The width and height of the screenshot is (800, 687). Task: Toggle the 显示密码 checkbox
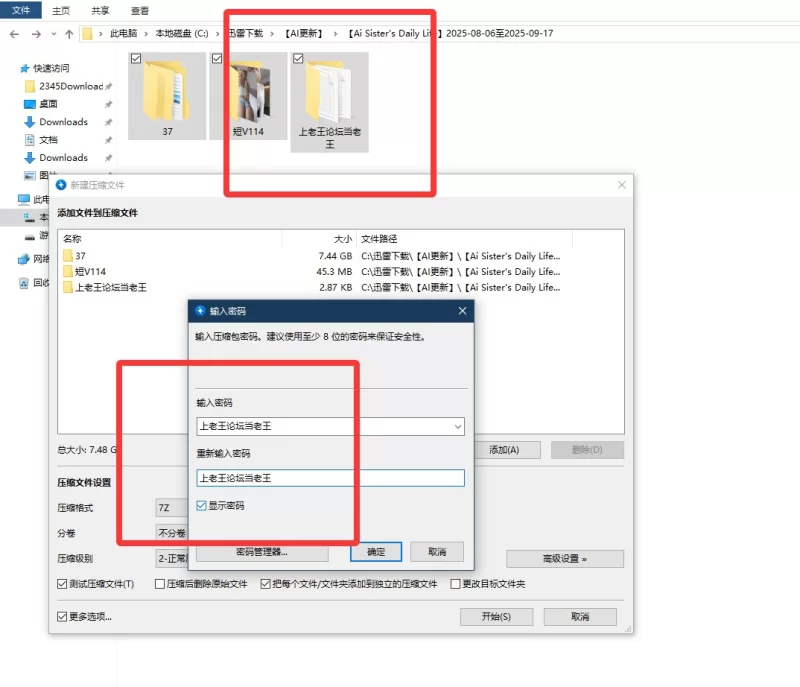[203, 506]
